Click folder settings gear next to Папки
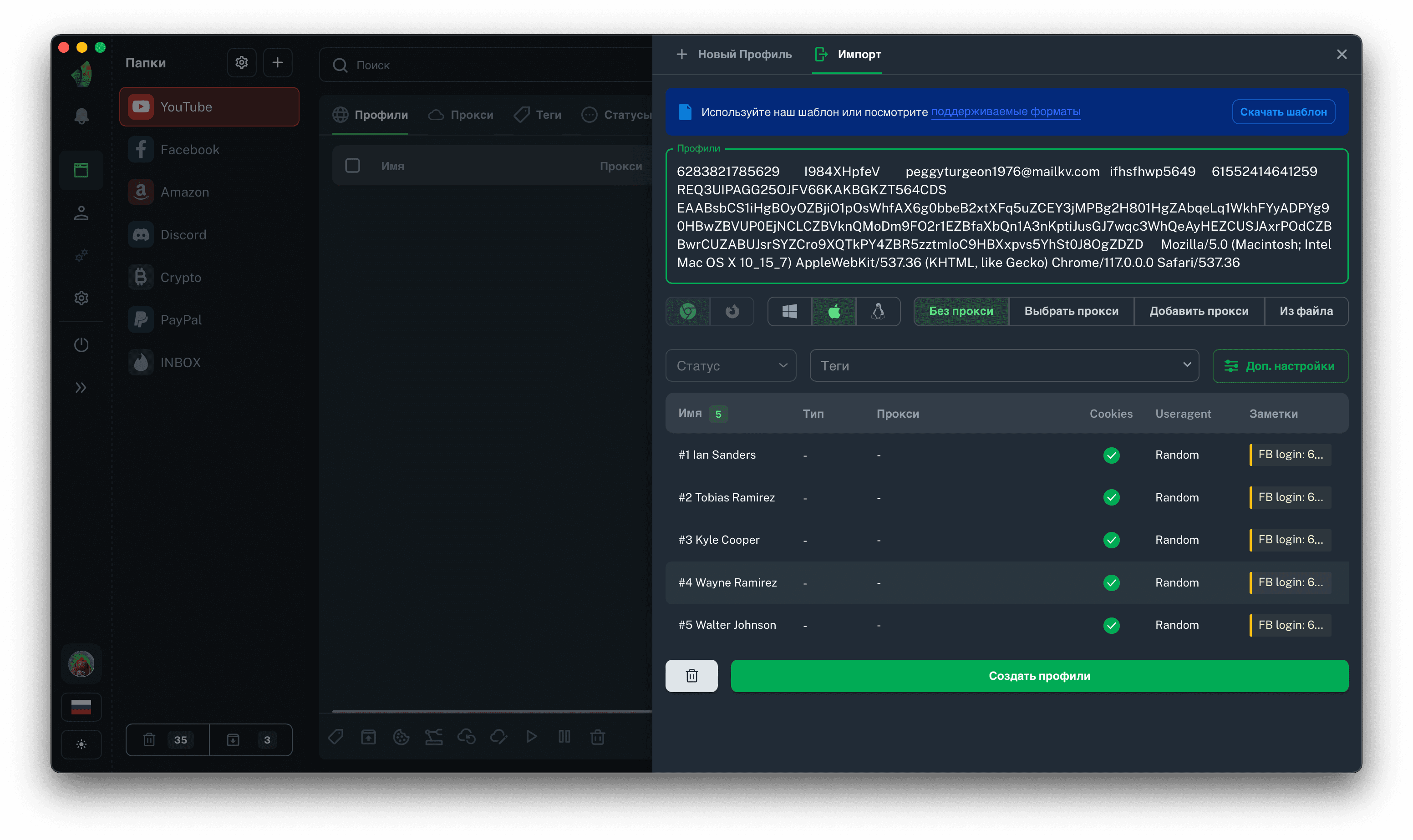 pos(242,62)
